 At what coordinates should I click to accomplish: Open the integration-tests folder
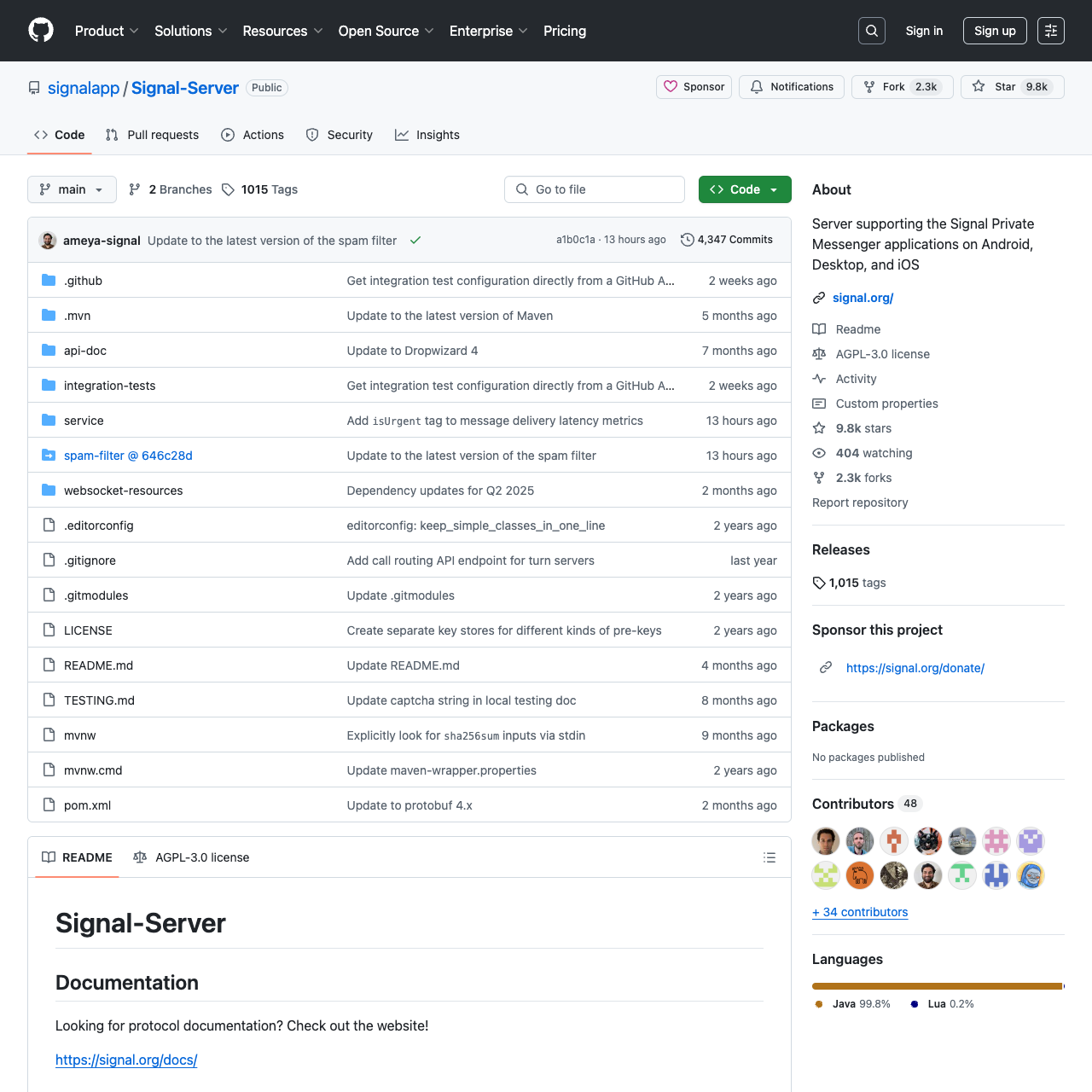110,386
